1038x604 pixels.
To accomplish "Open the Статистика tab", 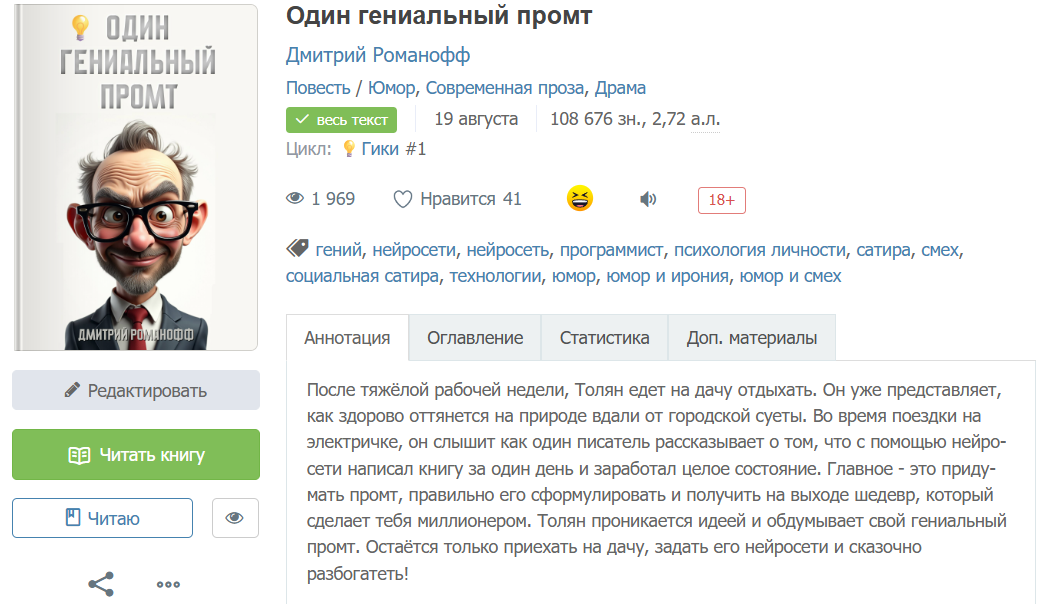I will pyautogui.click(x=604, y=338).
